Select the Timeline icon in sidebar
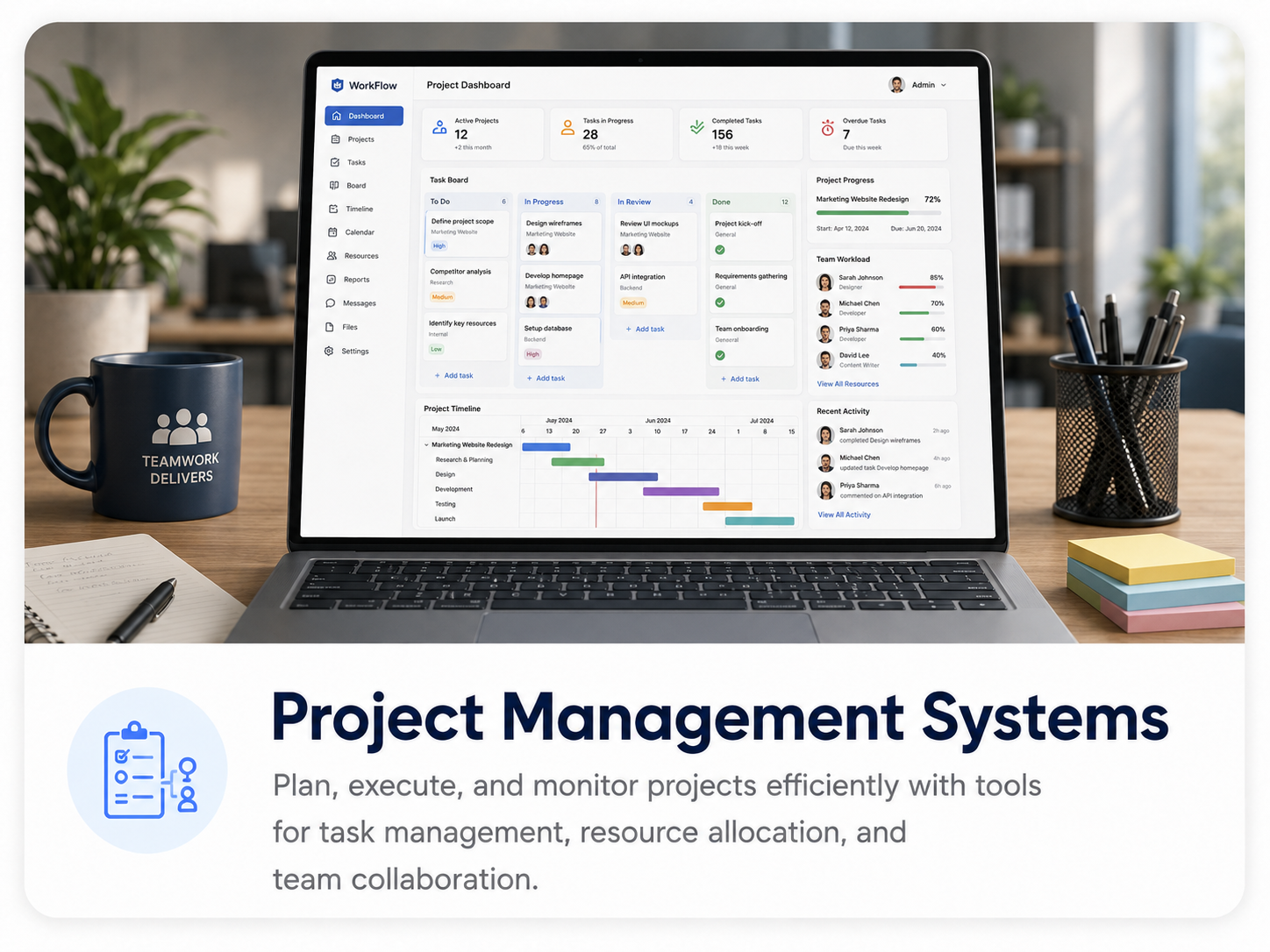 [x=333, y=209]
